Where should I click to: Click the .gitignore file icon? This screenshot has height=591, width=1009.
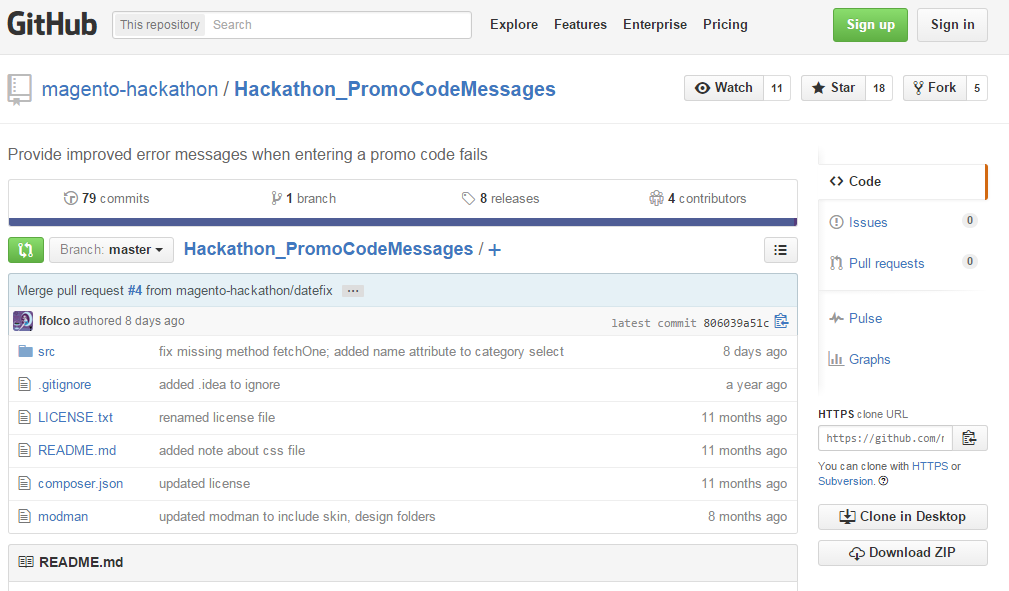(x=24, y=384)
